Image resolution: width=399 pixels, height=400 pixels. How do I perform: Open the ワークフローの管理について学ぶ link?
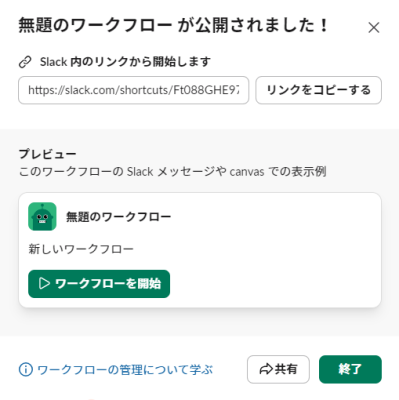125,369
